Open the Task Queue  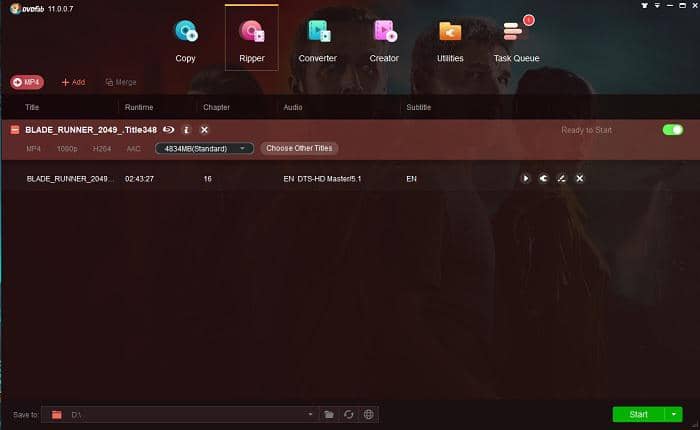(517, 41)
